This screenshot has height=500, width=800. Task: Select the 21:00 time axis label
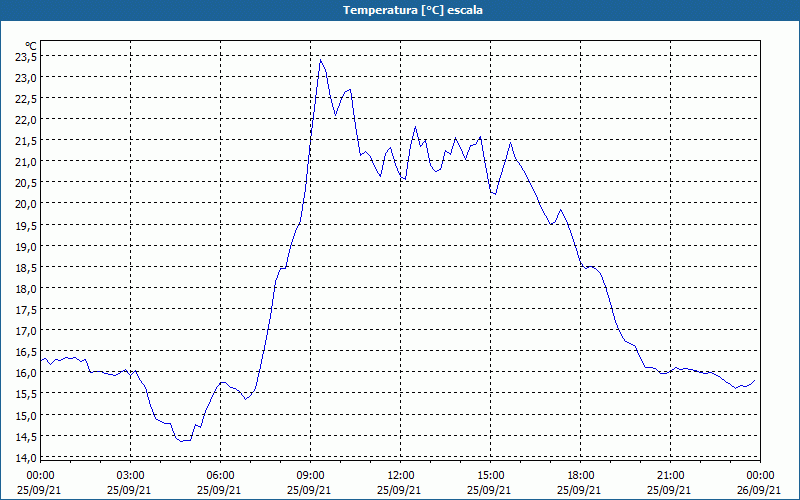[x=670, y=476]
